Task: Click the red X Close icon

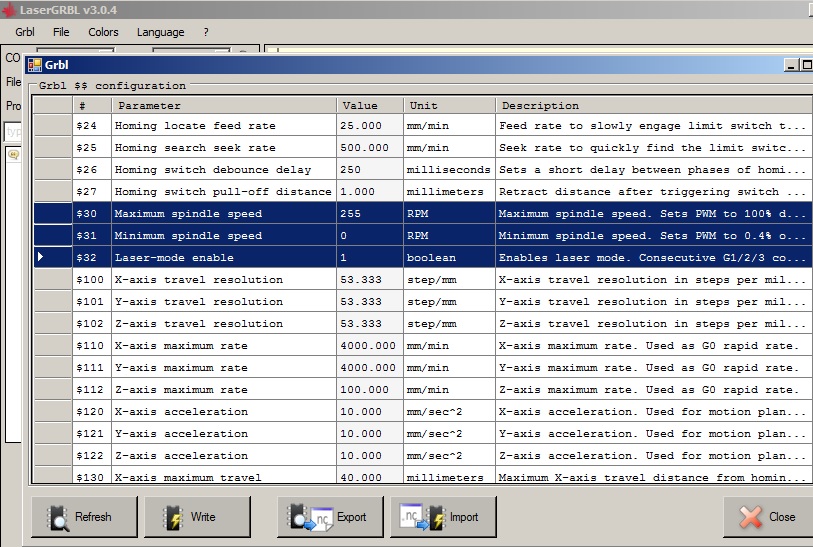Action: point(750,517)
